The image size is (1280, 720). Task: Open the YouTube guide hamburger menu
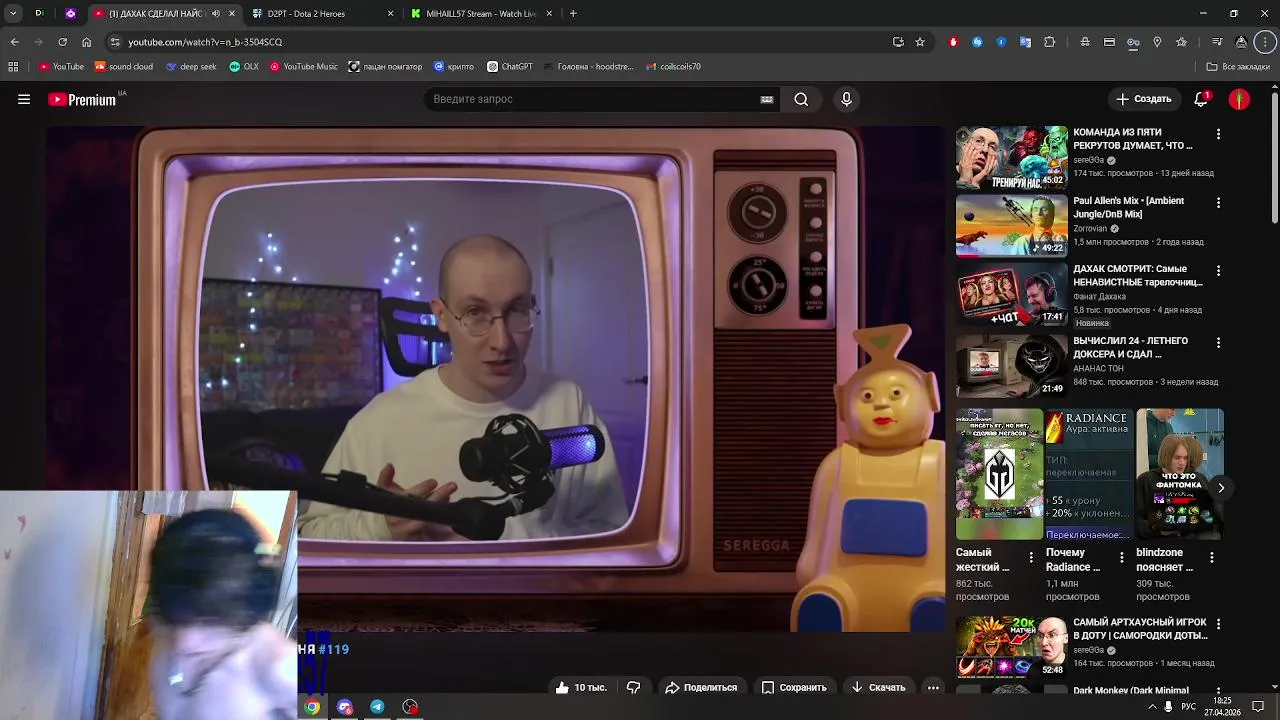point(24,99)
